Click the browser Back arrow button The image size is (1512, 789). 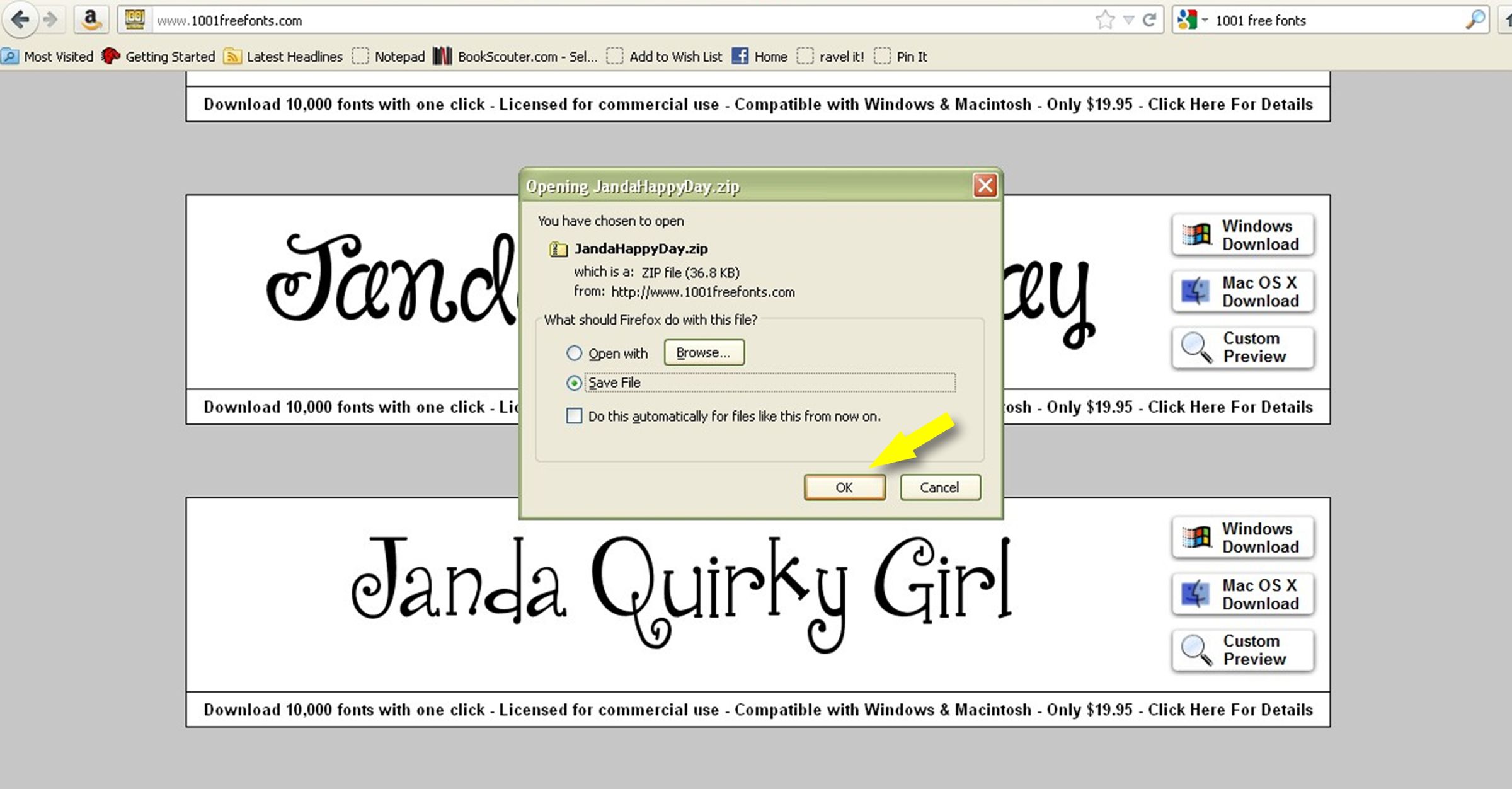20,20
